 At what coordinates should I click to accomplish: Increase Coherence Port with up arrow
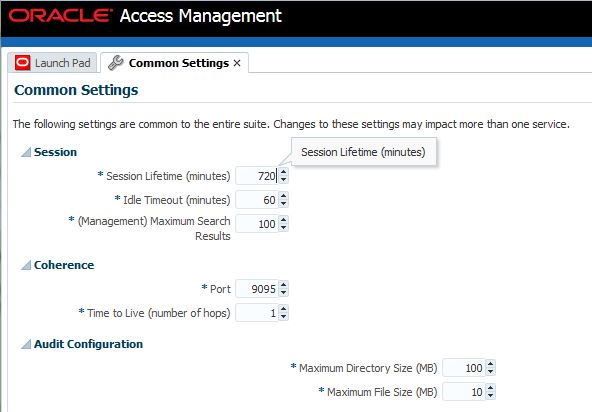[284, 285]
